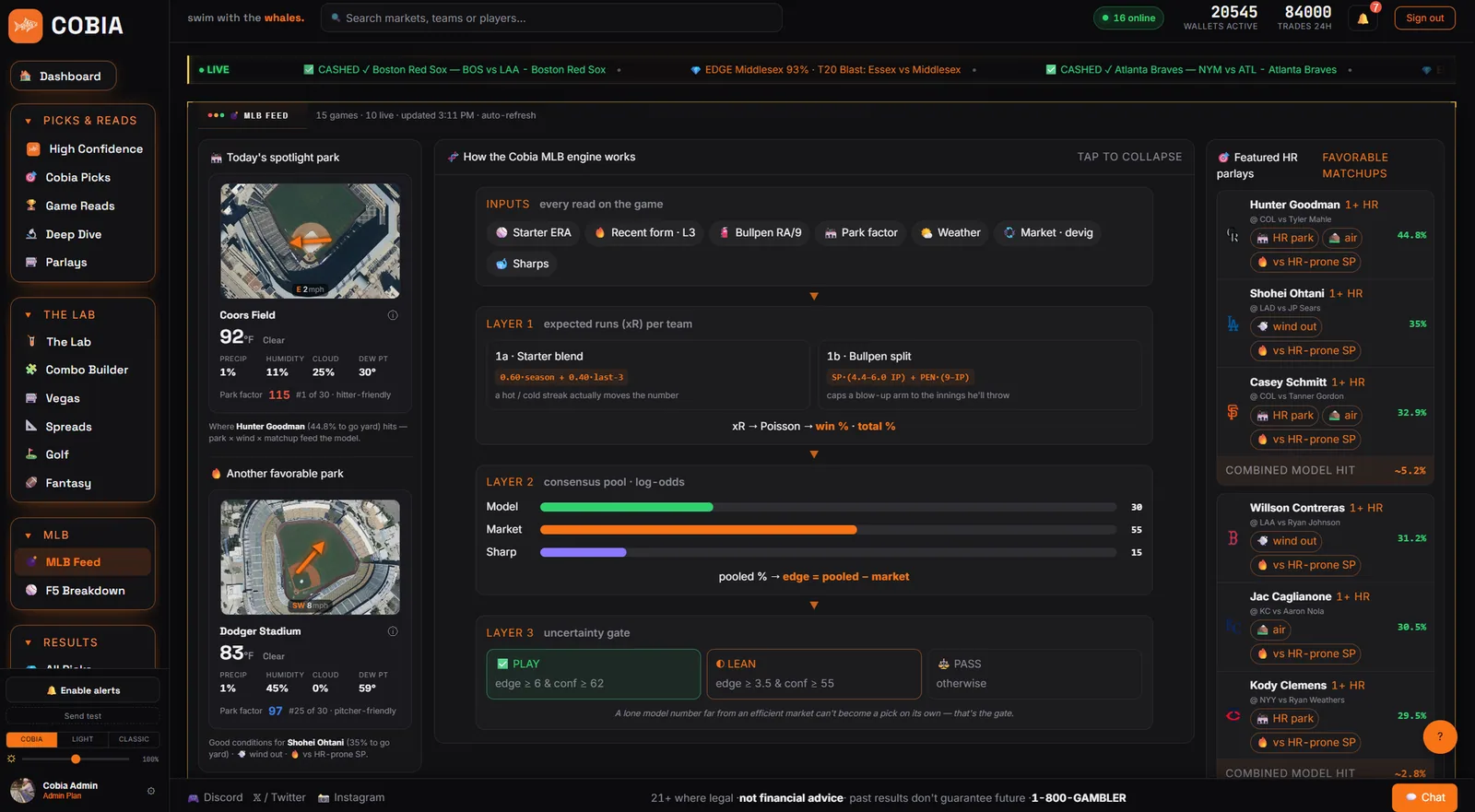Click the PLAY gate card
1475x812 pixels.
[594, 674]
